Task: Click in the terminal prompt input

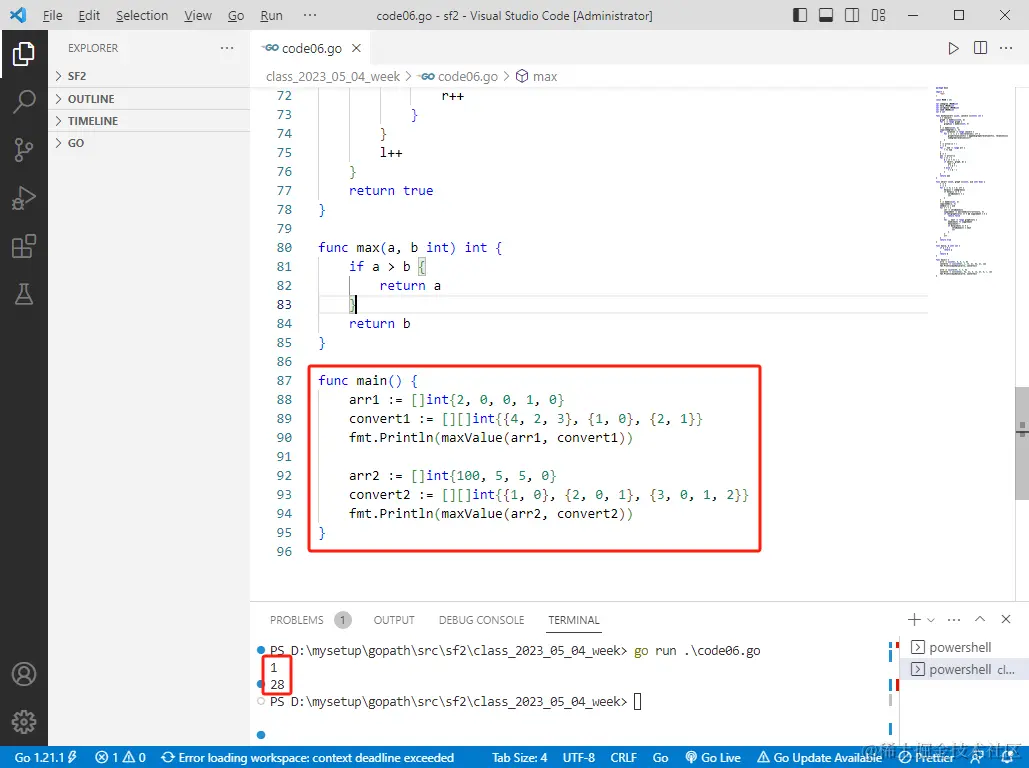Action: coord(637,702)
